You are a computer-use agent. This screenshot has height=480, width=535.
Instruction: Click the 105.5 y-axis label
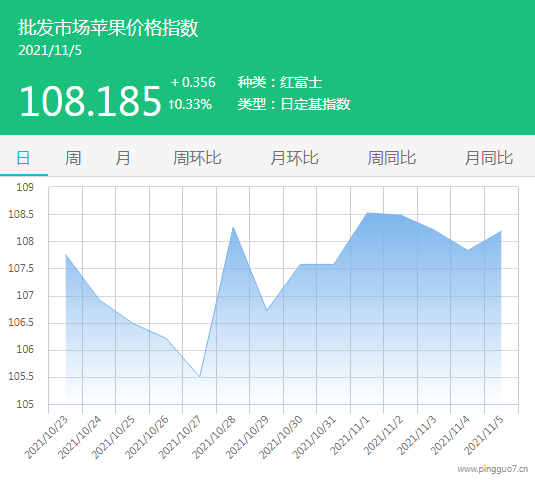(x=21, y=377)
